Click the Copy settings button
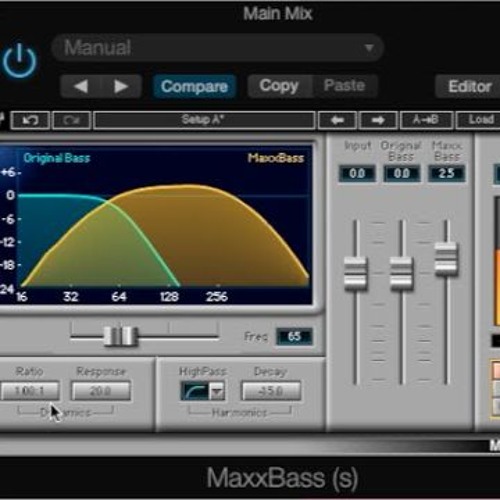 coord(279,86)
